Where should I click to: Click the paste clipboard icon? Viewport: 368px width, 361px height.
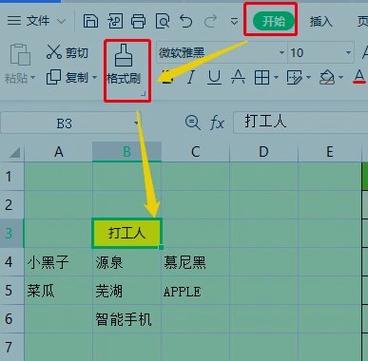click(x=20, y=54)
